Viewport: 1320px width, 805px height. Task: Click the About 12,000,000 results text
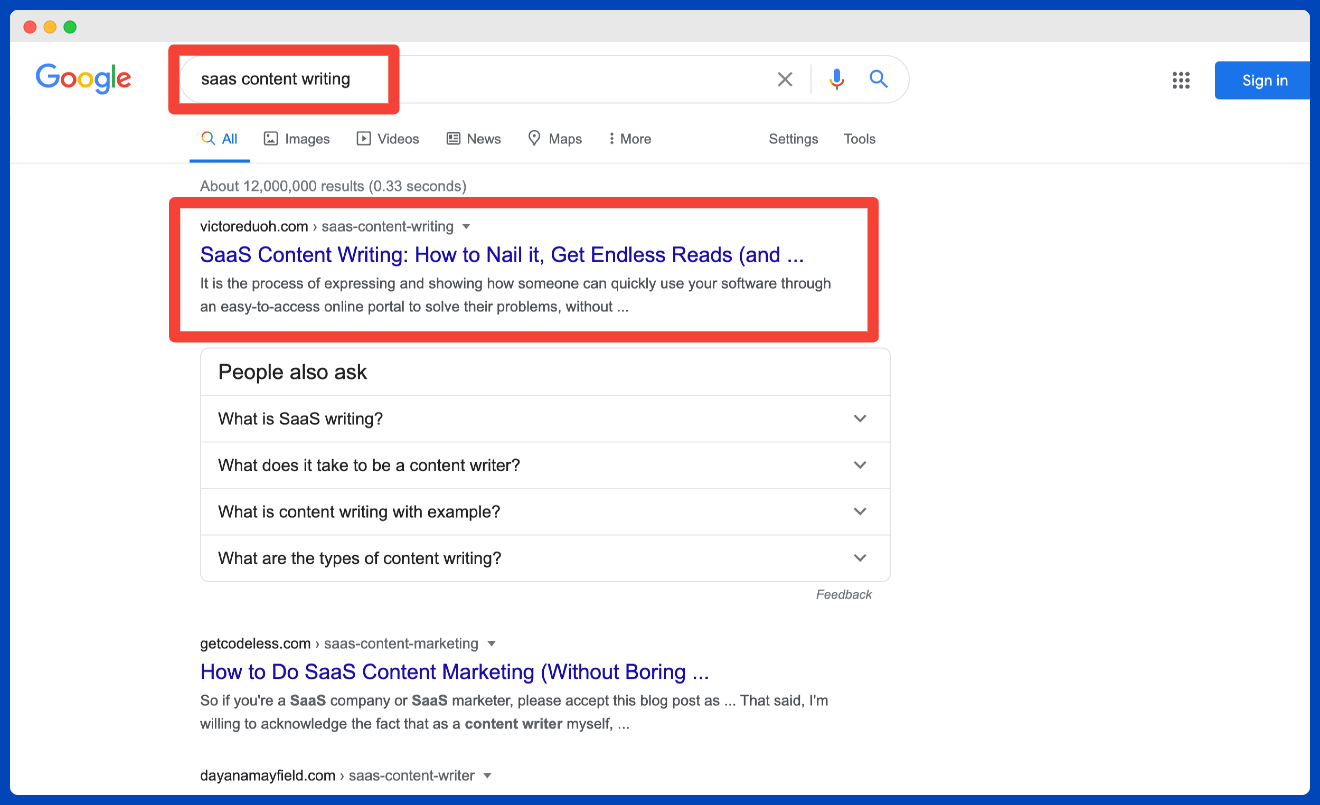[333, 186]
